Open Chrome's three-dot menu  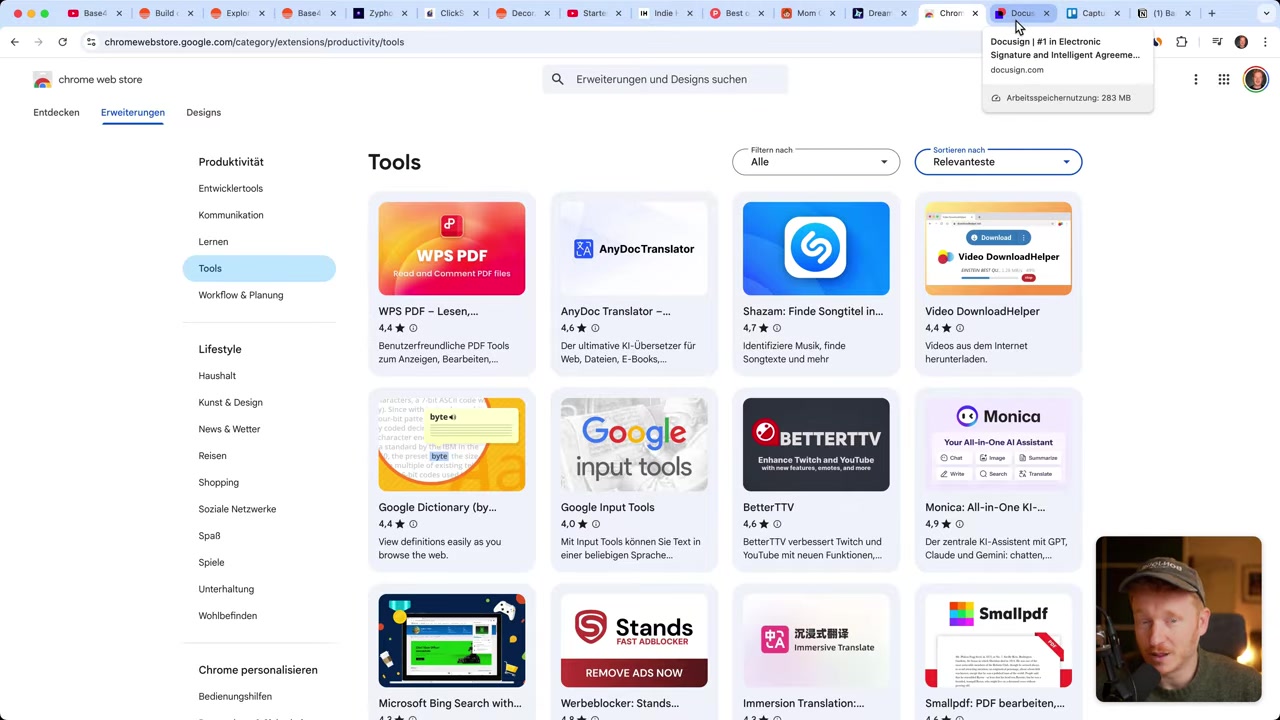click(x=1265, y=42)
